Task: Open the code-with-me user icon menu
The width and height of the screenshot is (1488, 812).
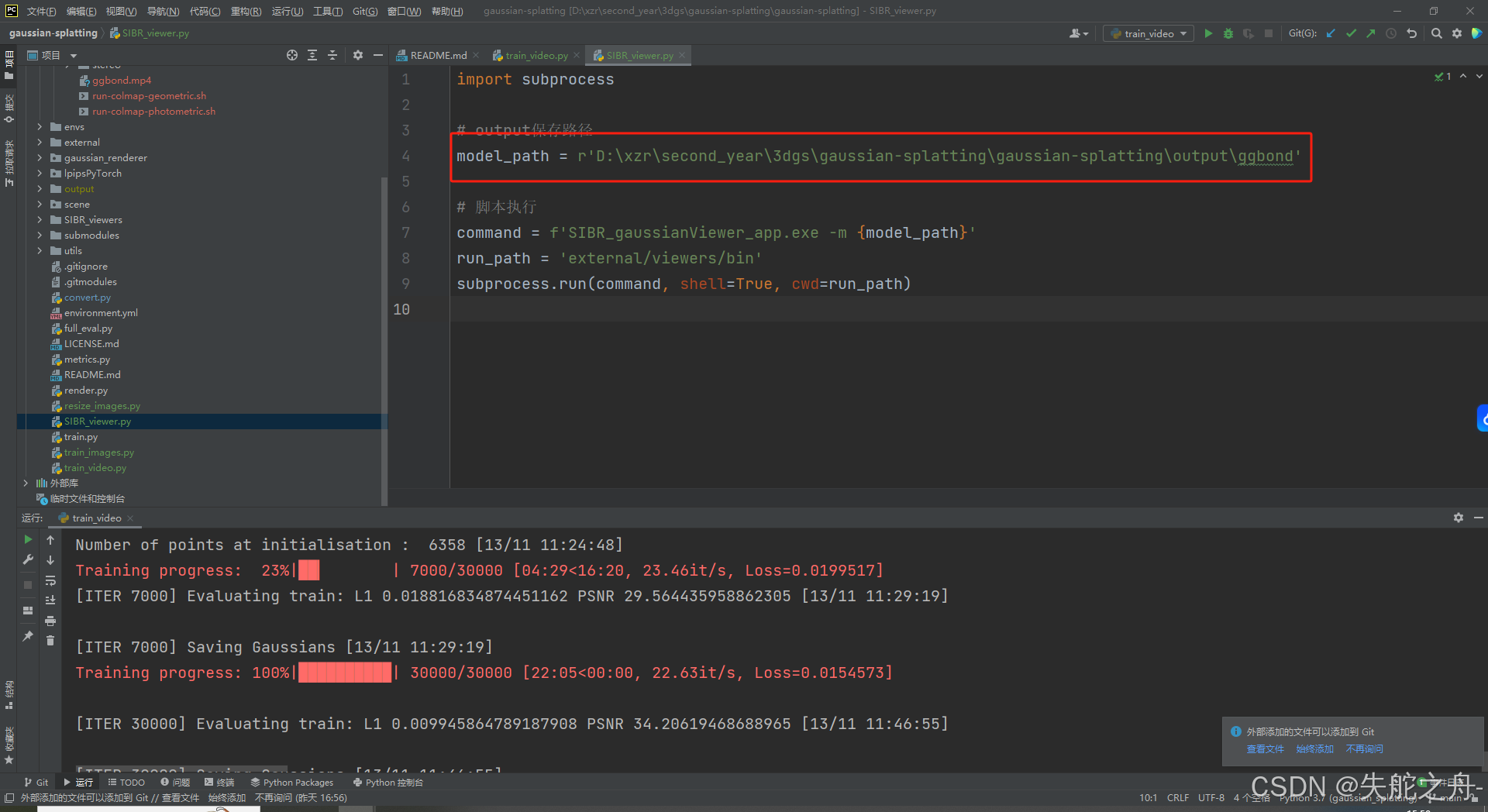Action: tap(1078, 33)
